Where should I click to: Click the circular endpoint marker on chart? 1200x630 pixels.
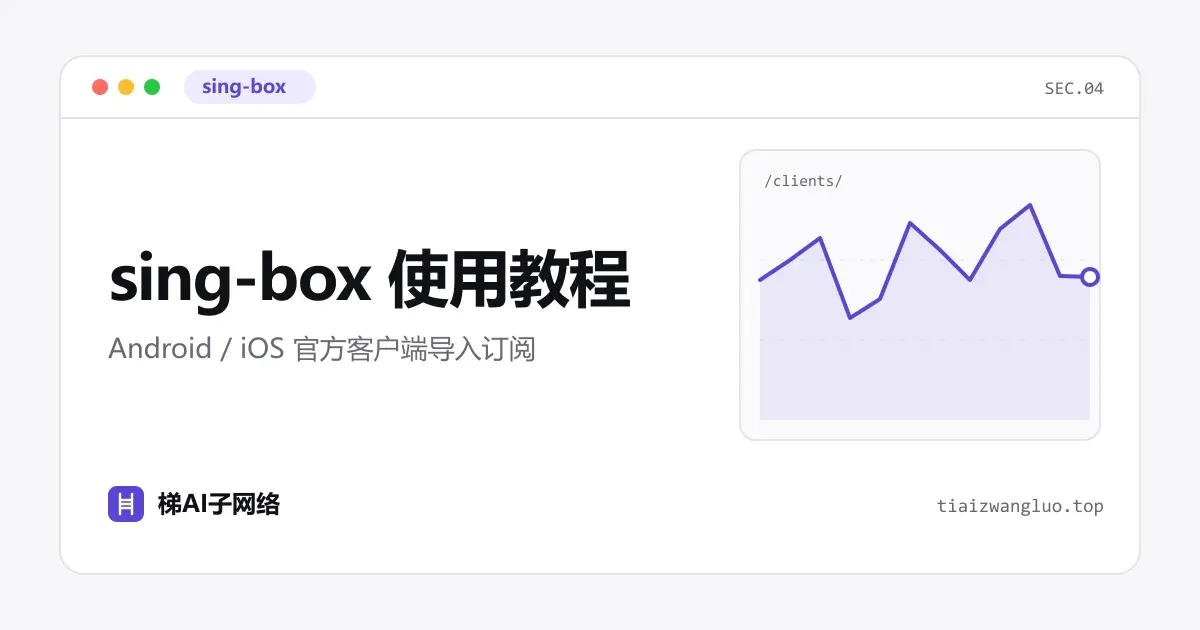[x=1090, y=277]
